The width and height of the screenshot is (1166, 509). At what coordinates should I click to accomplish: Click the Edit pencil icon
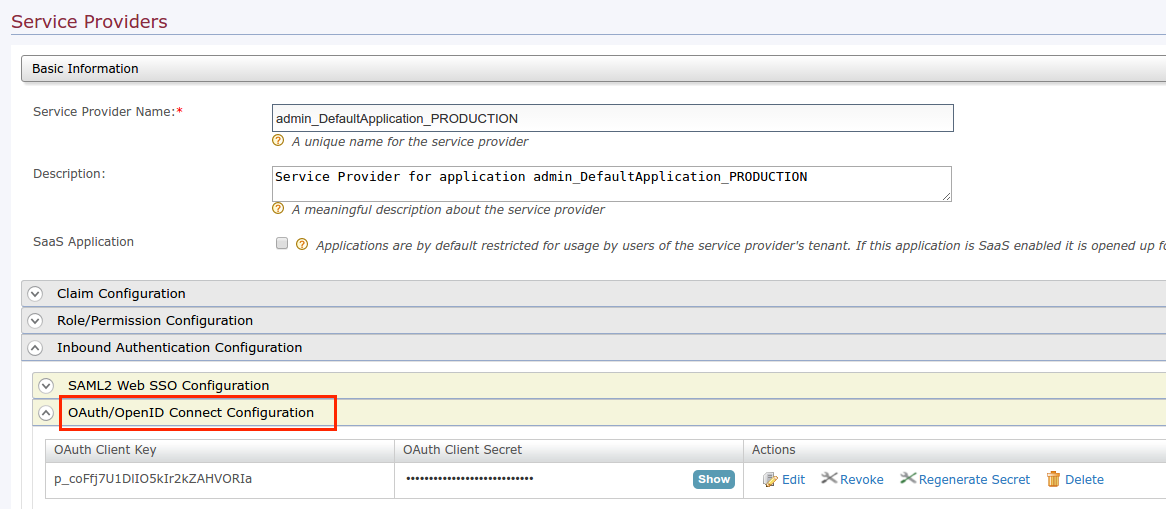click(770, 480)
